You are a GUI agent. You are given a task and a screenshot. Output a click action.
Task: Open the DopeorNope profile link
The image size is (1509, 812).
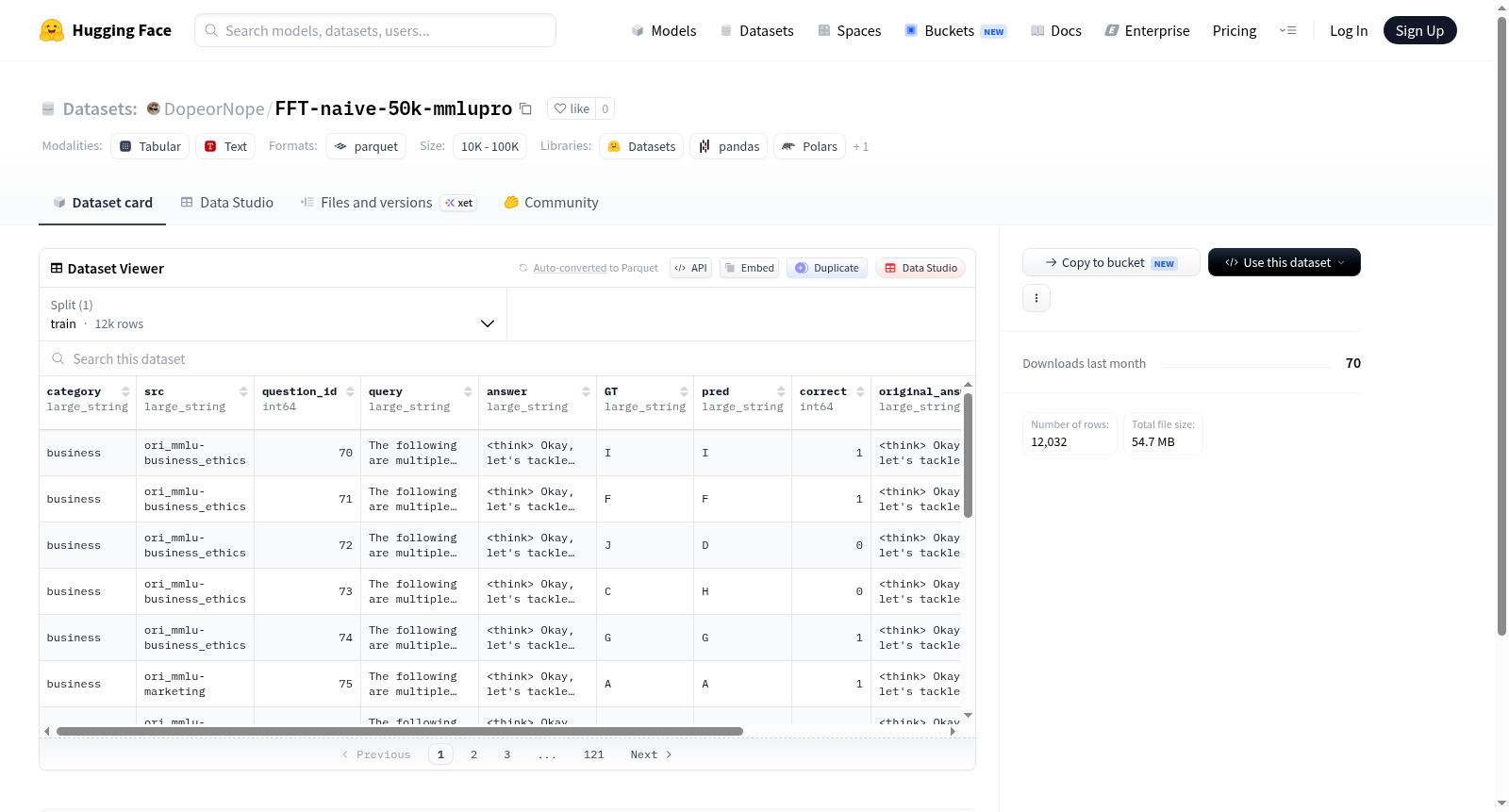point(214,108)
